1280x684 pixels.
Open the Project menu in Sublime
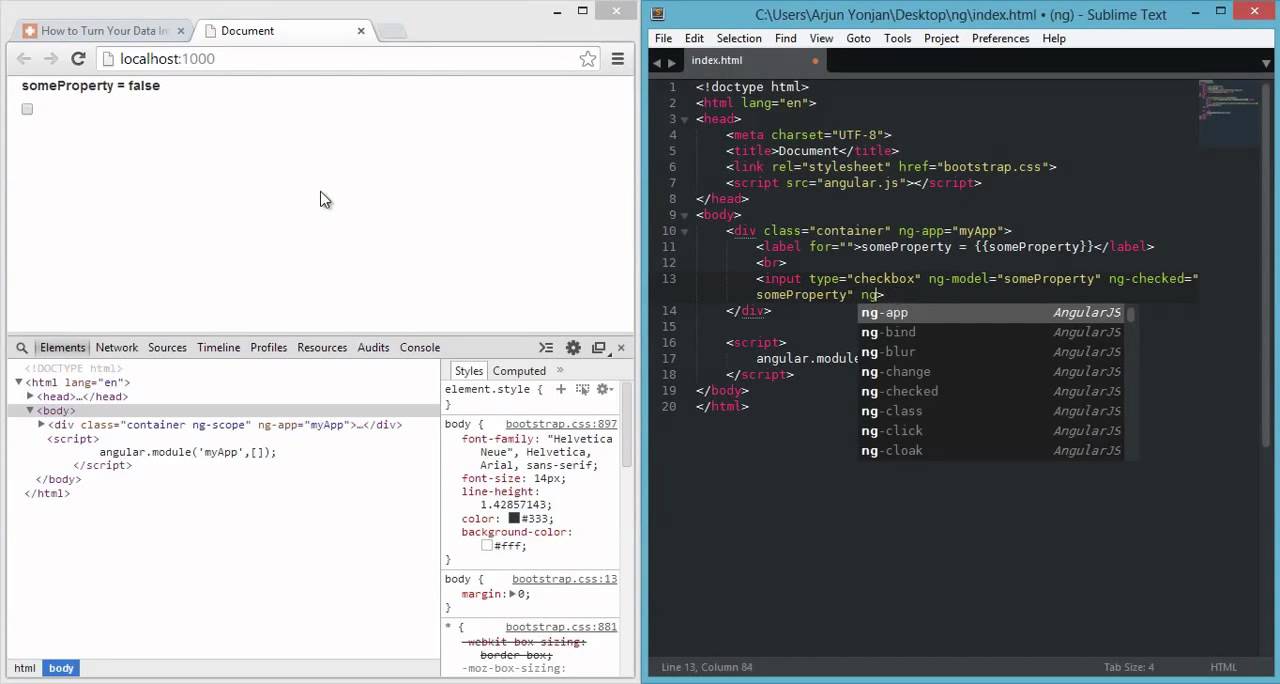pyautogui.click(x=941, y=38)
